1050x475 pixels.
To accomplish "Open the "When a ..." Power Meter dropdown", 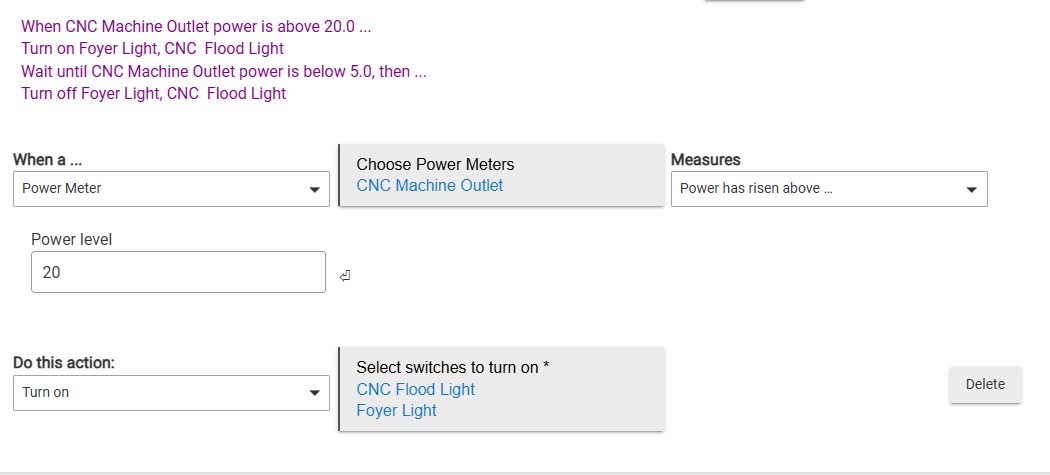I will [x=171, y=189].
